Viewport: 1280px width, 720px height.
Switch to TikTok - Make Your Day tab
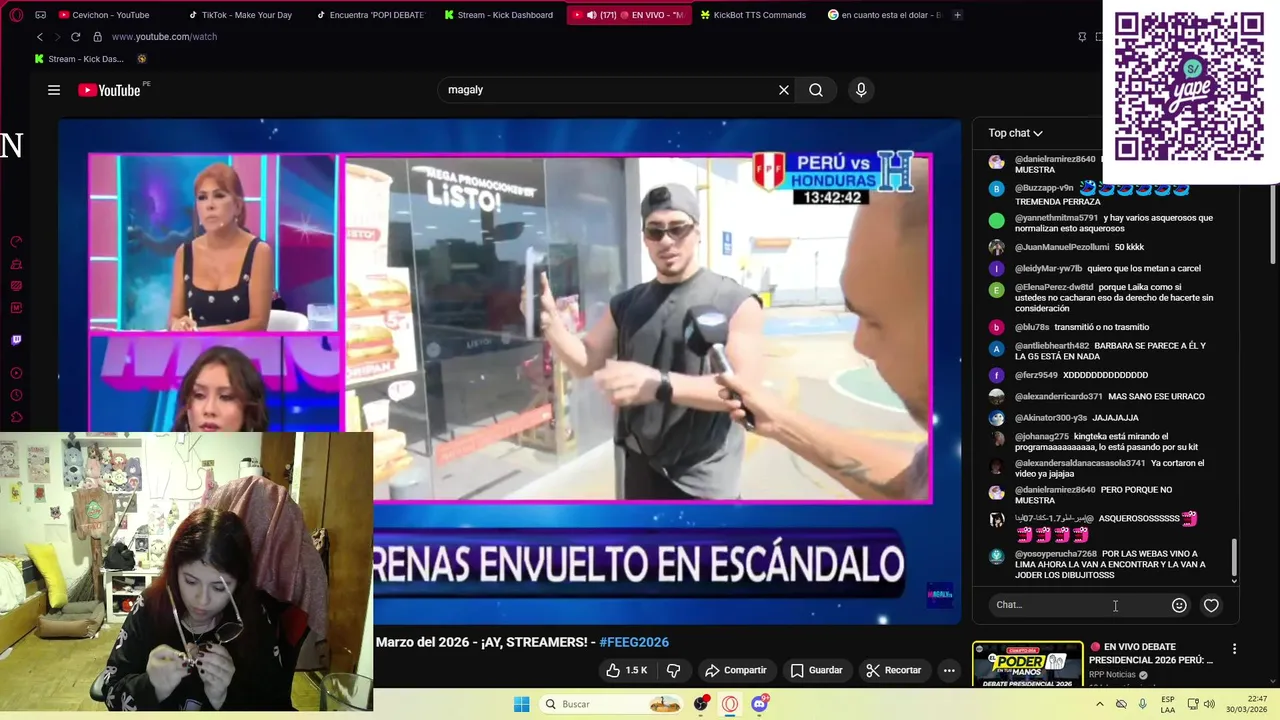(x=245, y=15)
